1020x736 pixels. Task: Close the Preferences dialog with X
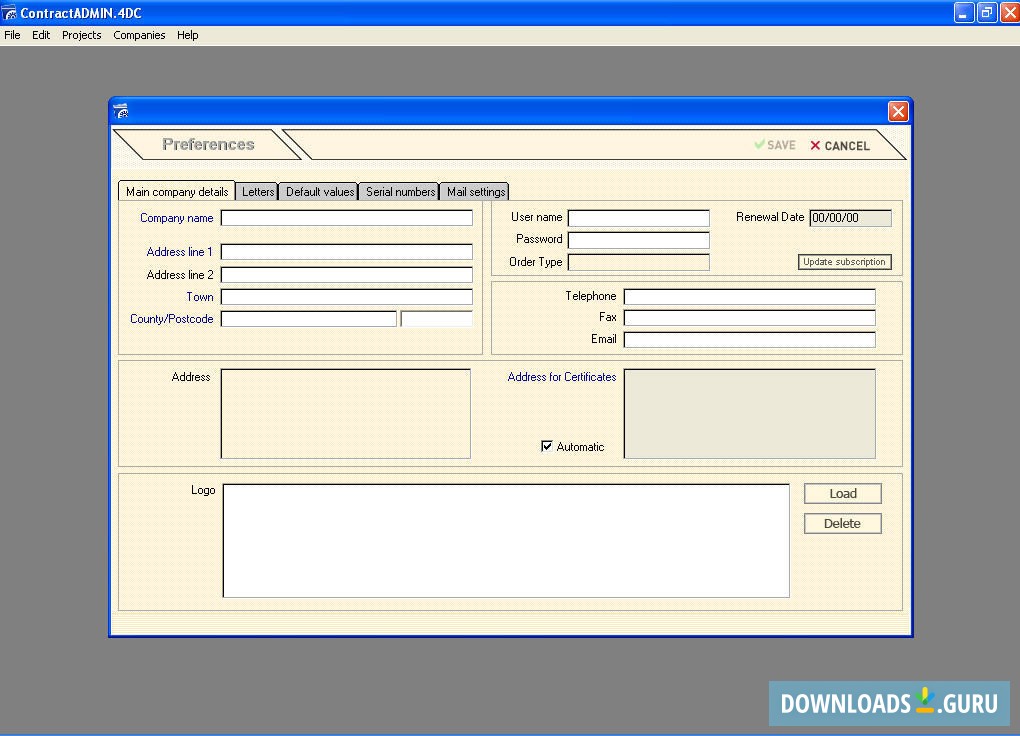coord(897,111)
